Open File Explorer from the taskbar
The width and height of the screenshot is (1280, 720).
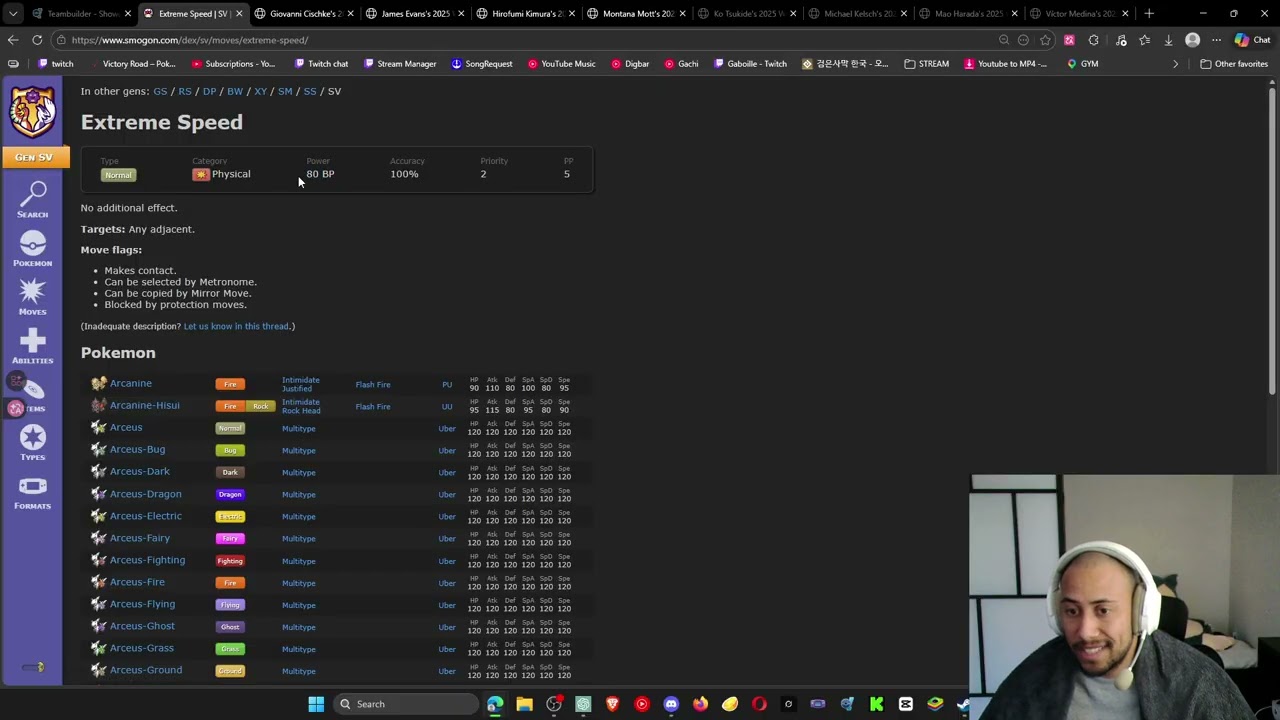click(x=524, y=704)
